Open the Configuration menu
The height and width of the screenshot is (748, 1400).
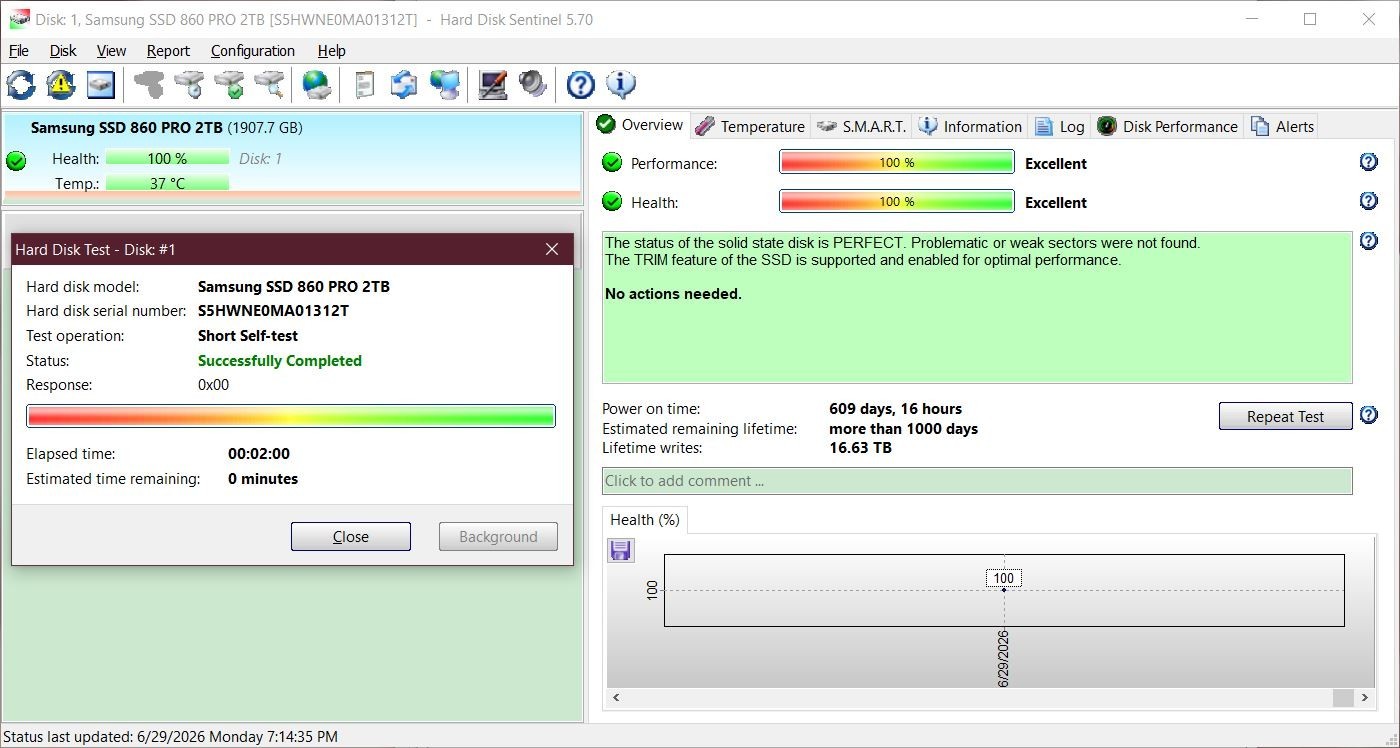(x=253, y=51)
